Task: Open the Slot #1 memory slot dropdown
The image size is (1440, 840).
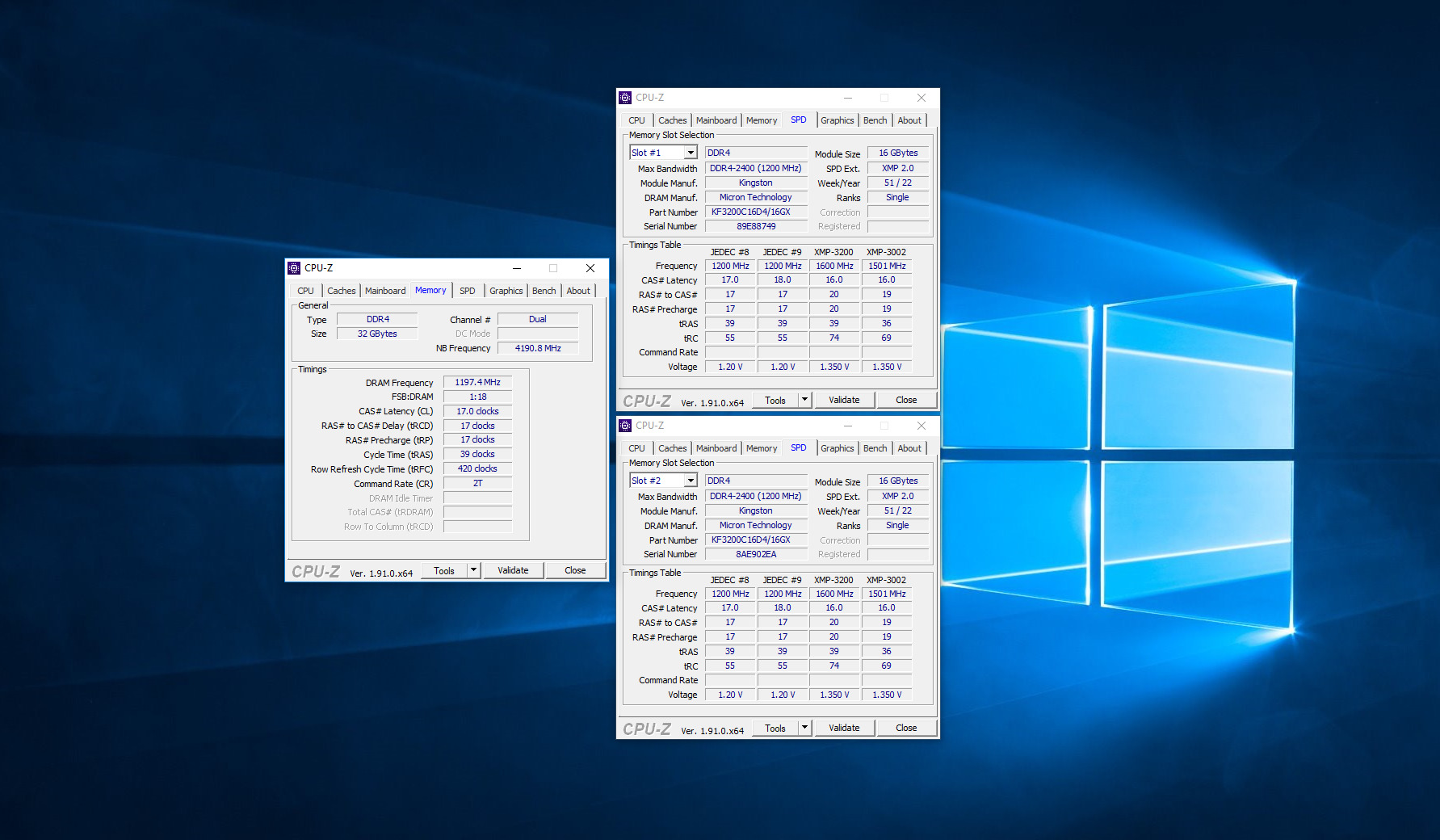Action: pos(691,153)
